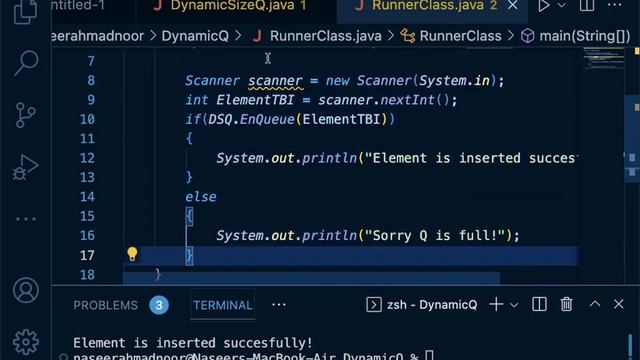Show additional activity bar views ellipsis
Viewport: 640px width, 360px height.
point(26,219)
